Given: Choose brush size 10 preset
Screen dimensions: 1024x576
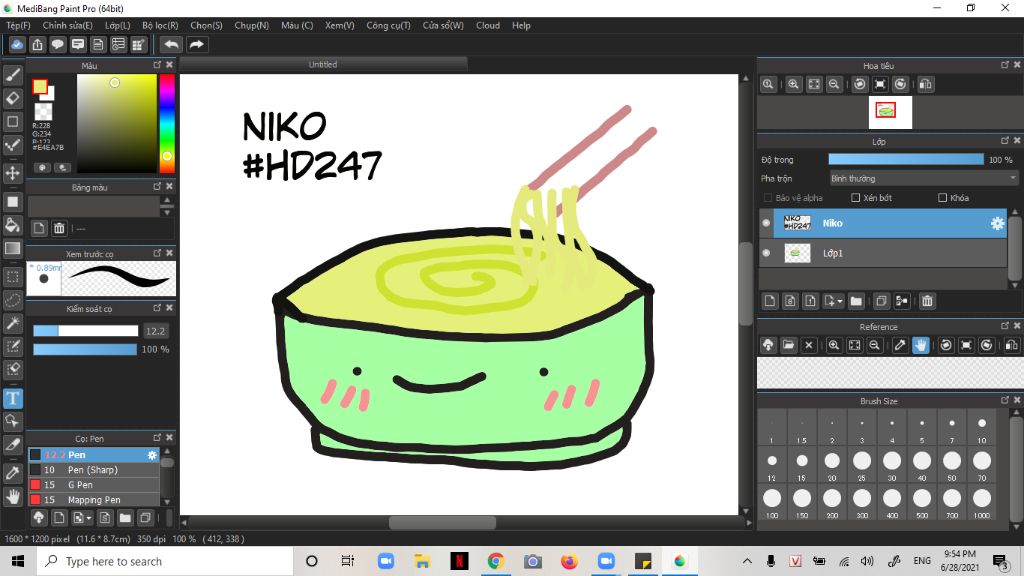Looking at the screenshot, I should pyautogui.click(x=982, y=428).
